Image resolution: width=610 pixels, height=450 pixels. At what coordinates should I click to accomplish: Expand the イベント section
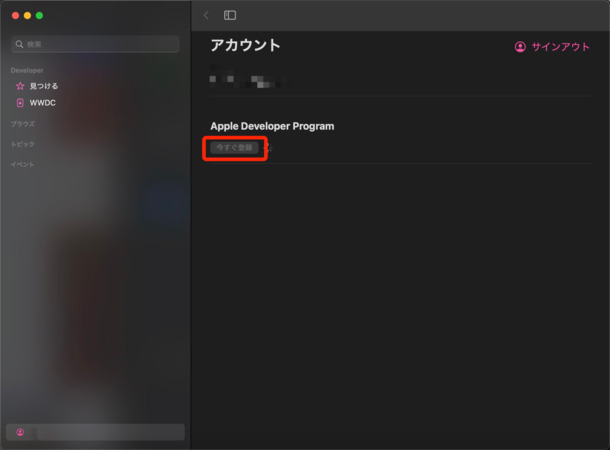point(23,164)
